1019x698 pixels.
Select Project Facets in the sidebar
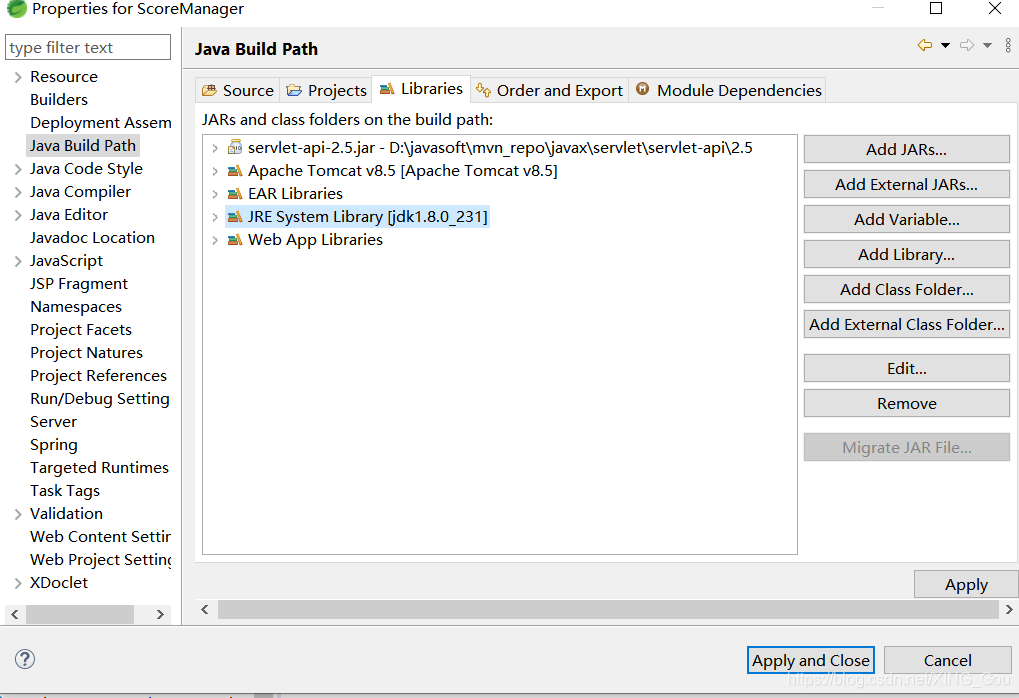81,330
